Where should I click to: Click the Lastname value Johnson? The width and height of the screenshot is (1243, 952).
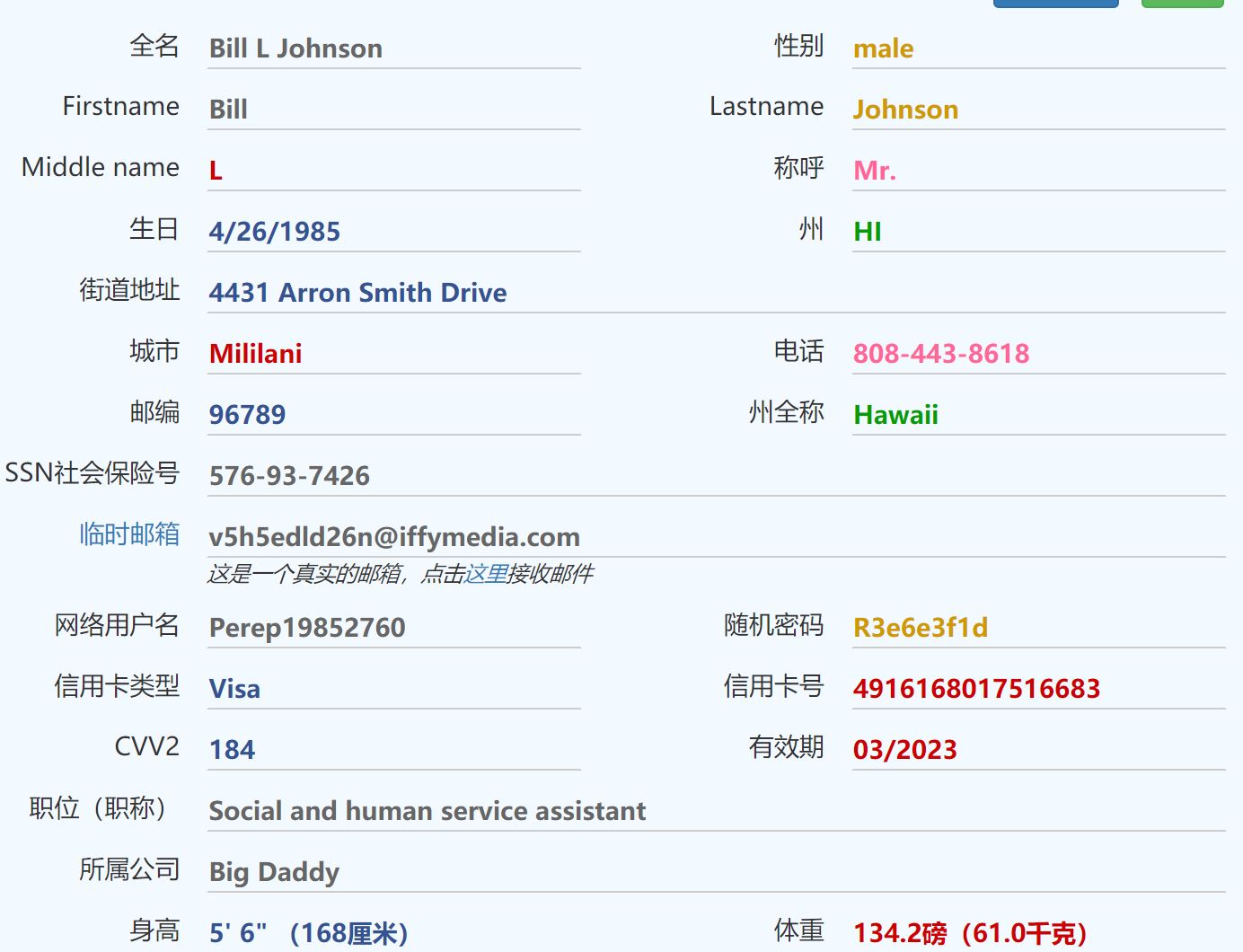[x=905, y=110]
